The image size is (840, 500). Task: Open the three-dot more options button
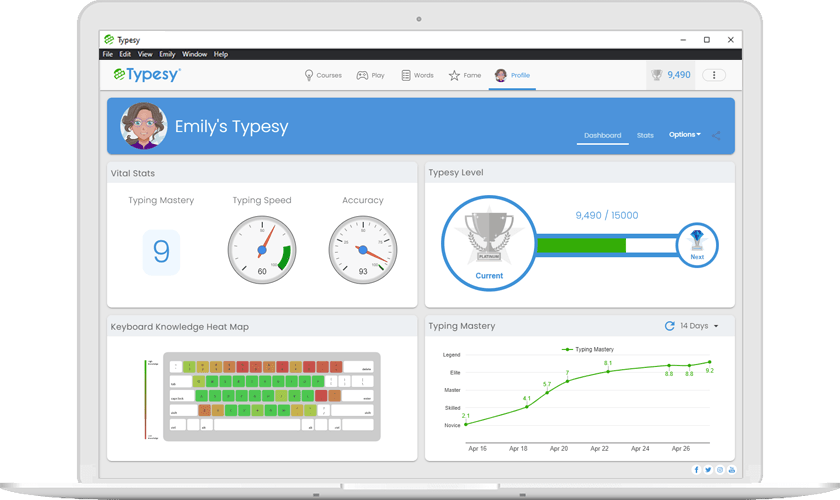coord(714,75)
